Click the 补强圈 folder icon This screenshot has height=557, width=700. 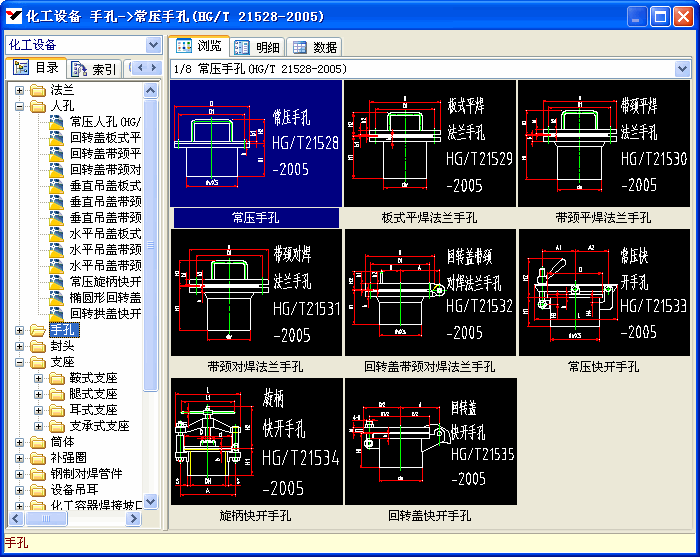[38, 458]
